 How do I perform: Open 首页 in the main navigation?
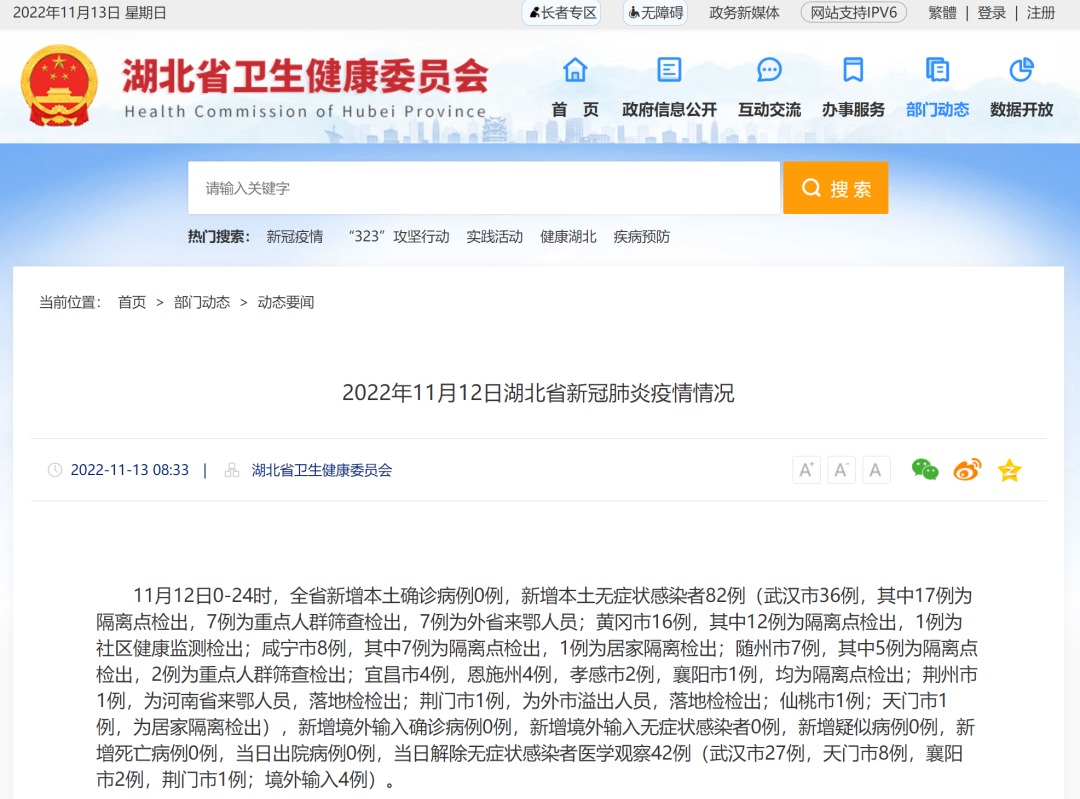[x=575, y=110]
